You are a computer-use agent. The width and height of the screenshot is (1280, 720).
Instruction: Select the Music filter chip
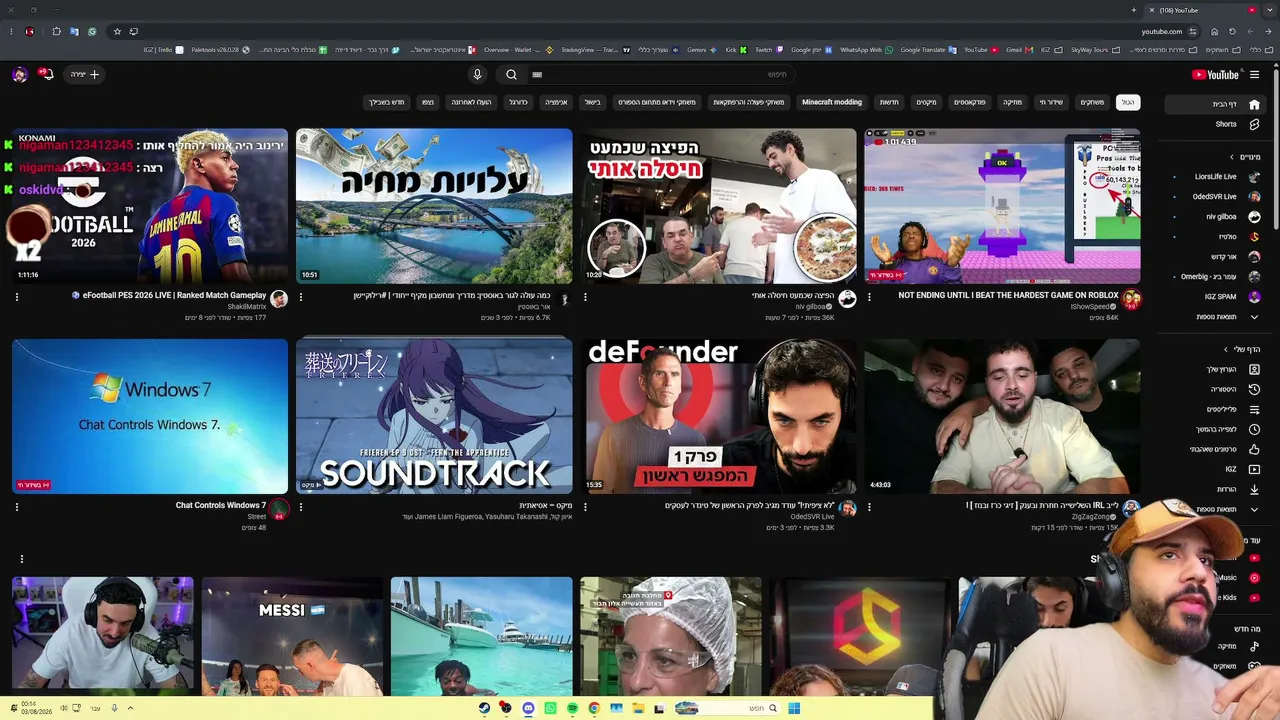[1013, 102]
